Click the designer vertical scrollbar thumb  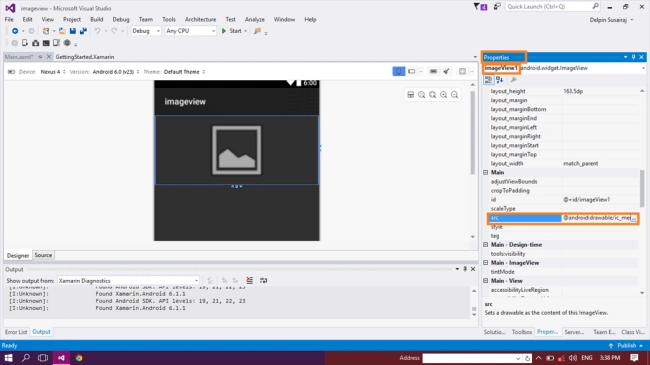[473, 133]
